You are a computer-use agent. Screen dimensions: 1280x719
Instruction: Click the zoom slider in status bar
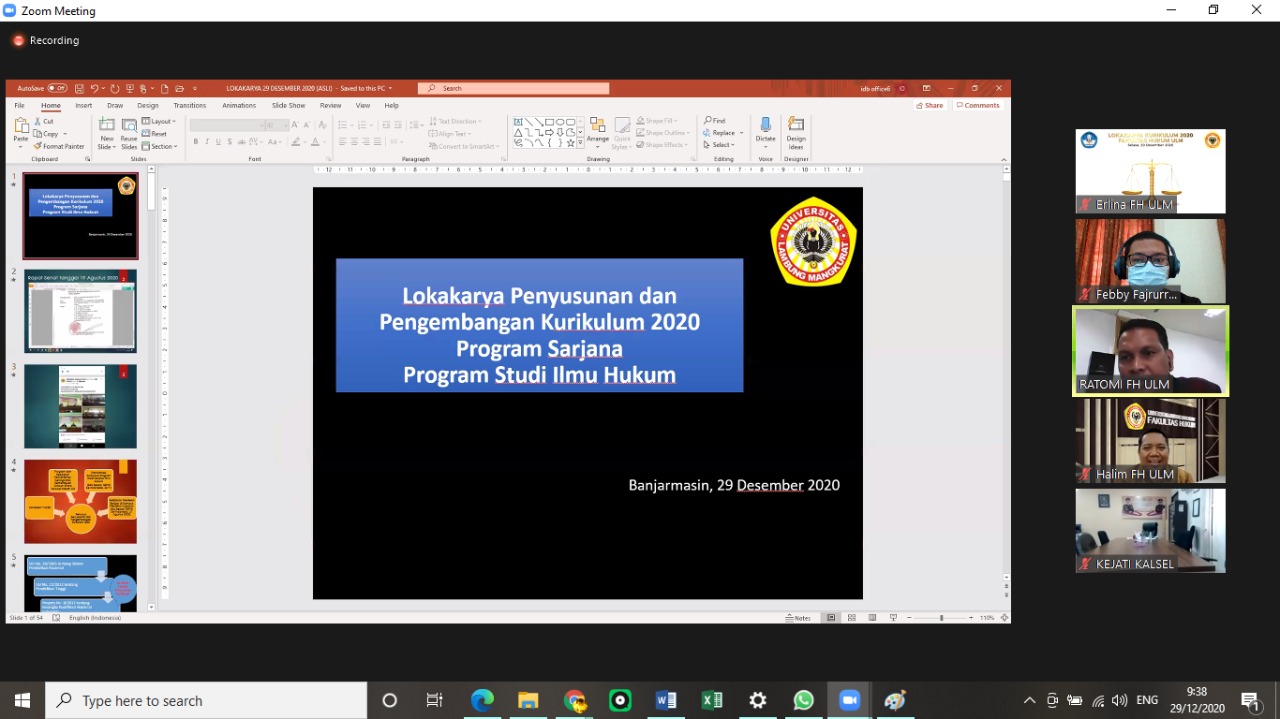coord(941,618)
